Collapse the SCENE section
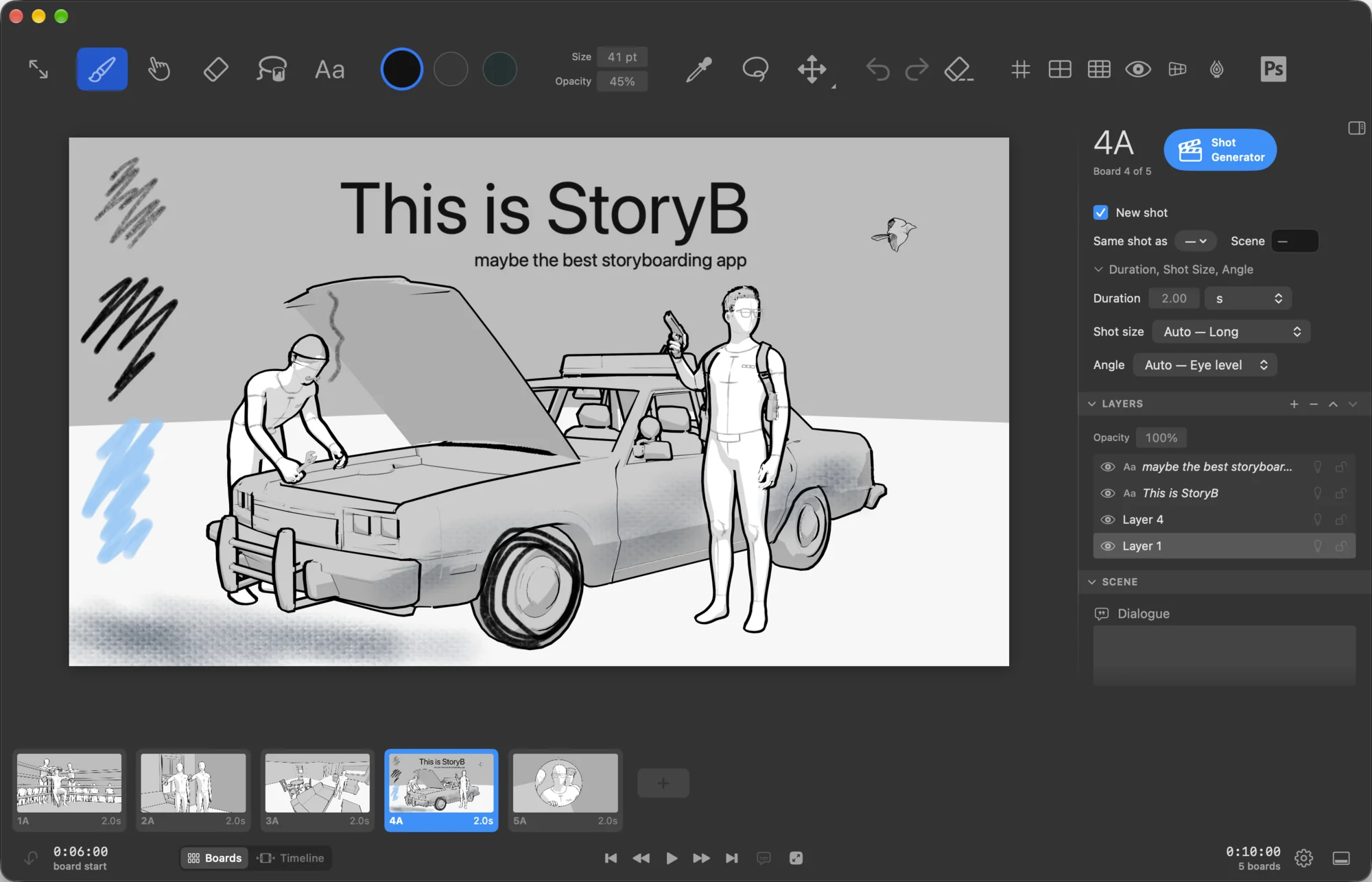Viewport: 1372px width, 882px height. tap(1091, 582)
